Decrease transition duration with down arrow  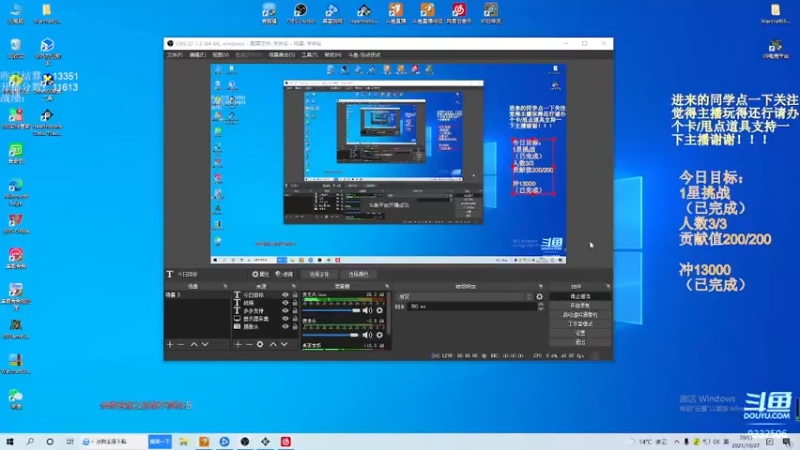pyautogui.click(x=541, y=309)
